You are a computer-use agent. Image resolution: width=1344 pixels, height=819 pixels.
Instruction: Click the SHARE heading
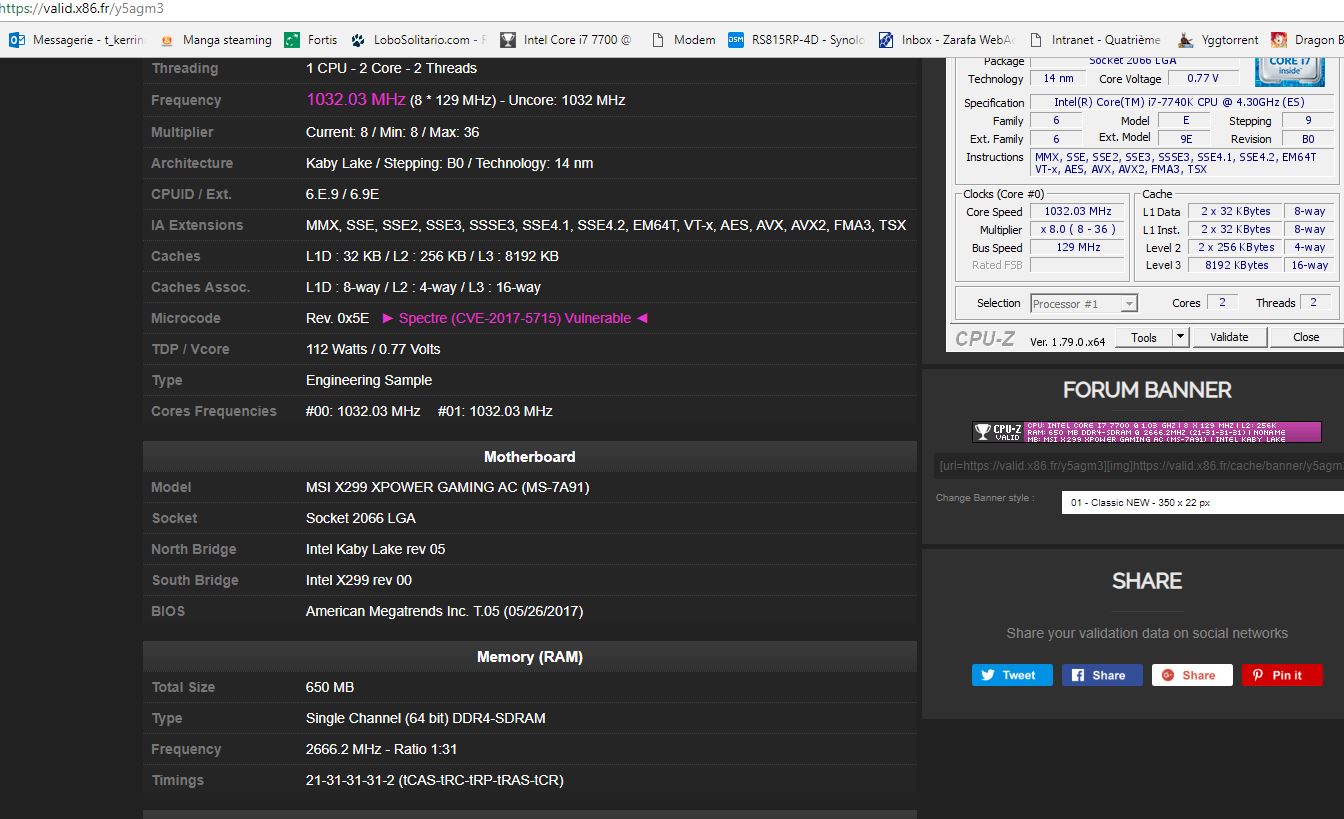point(1147,581)
